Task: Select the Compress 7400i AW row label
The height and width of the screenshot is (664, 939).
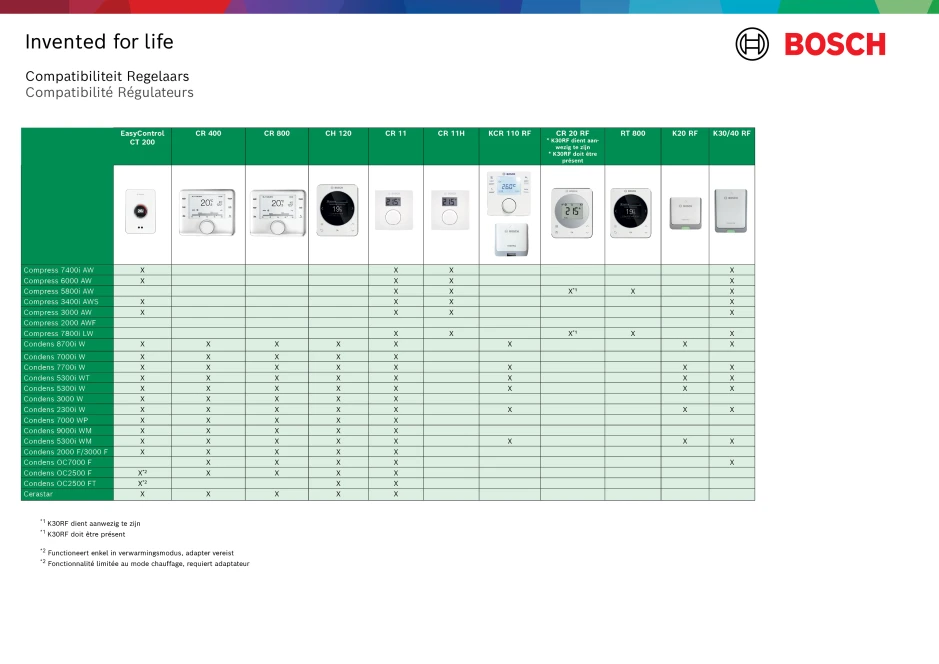Action: [59, 270]
